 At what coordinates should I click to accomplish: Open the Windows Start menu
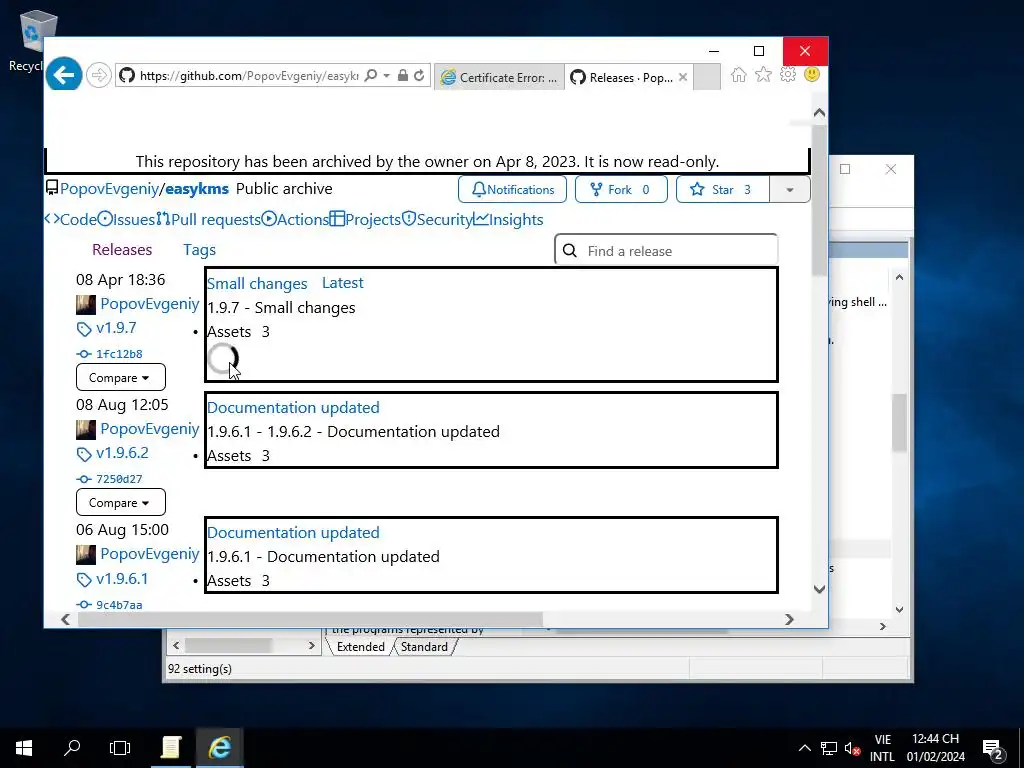click(x=24, y=748)
